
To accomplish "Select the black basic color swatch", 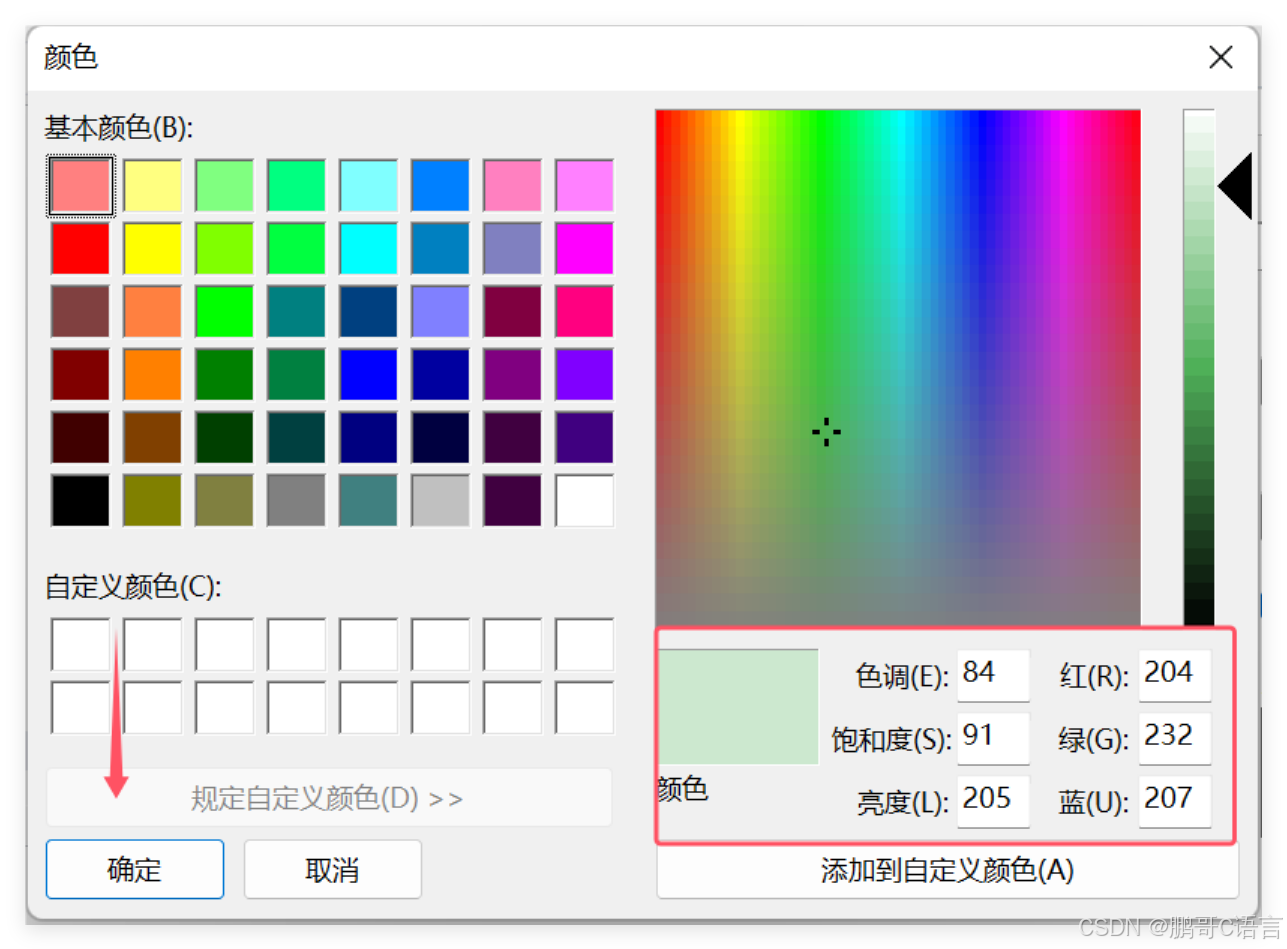I will click(x=80, y=500).
